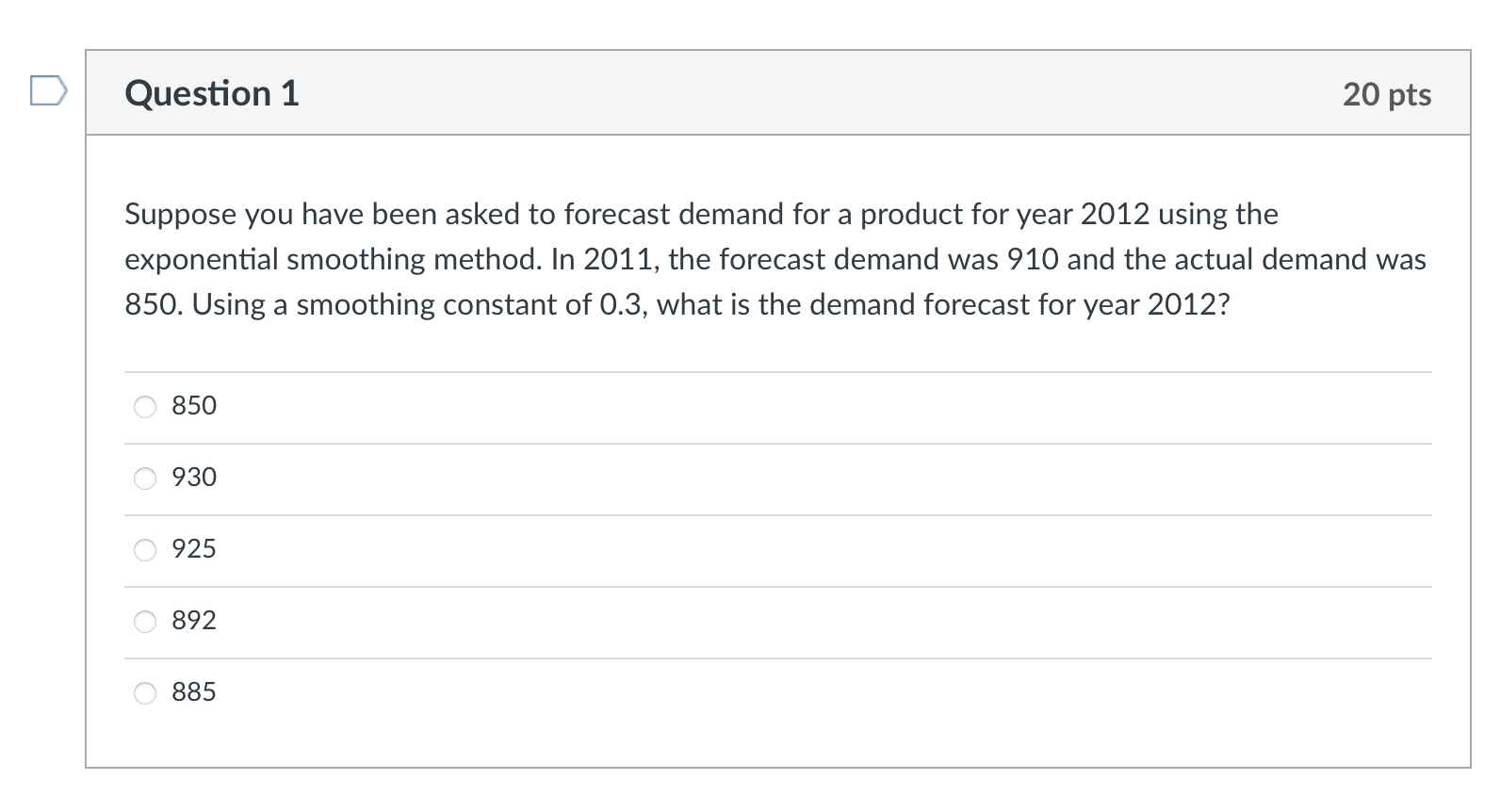Flag Question 1 using the bookmark icon
Image resolution: width=1500 pixels, height=812 pixels.
coord(49,91)
